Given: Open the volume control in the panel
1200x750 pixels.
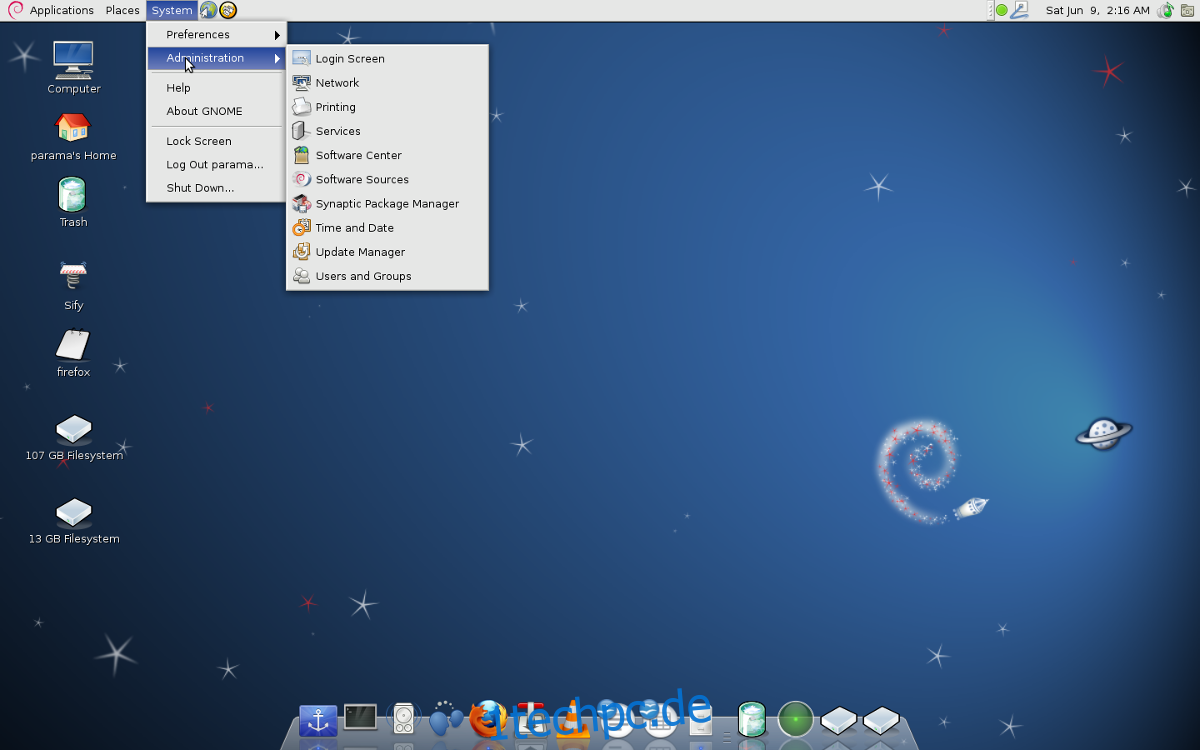Looking at the screenshot, I should (1165, 10).
